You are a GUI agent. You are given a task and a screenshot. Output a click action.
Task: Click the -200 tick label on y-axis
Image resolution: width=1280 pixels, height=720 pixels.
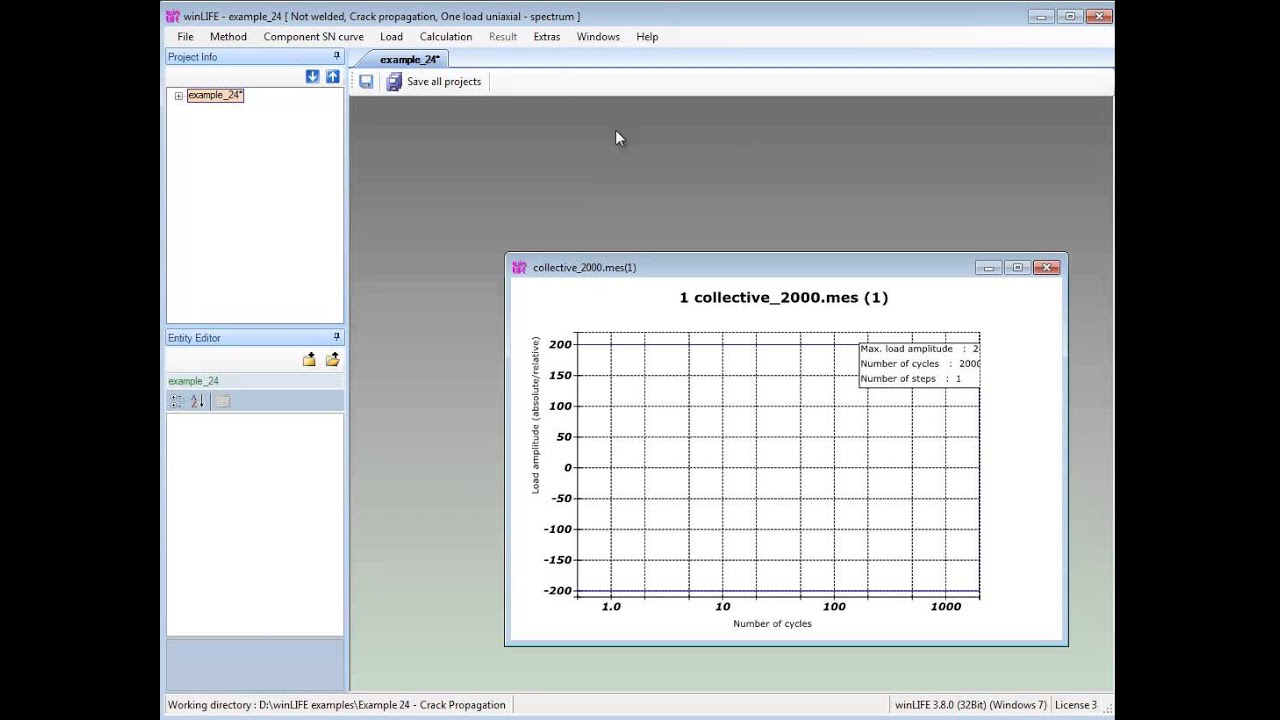pyautogui.click(x=557, y=591)
